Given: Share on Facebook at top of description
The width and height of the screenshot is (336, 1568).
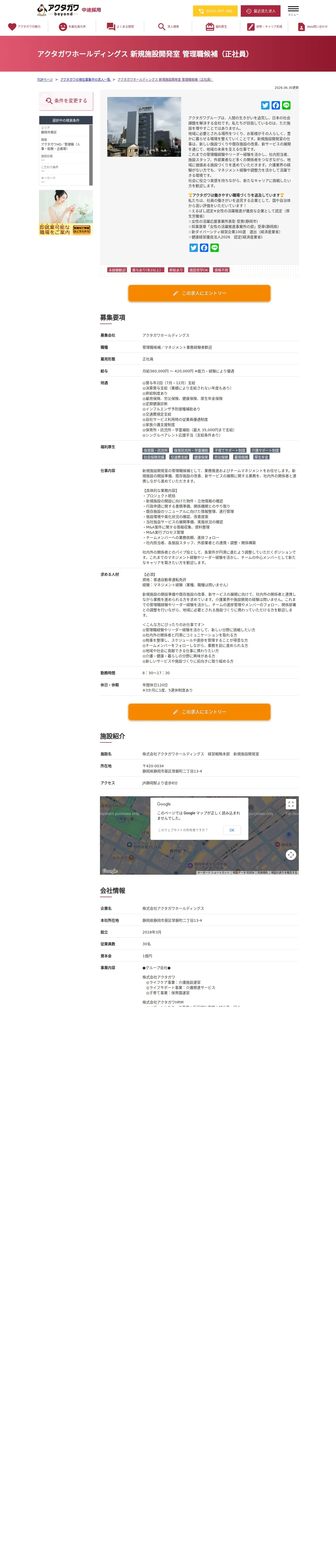Looking at the screenshot, I should pos(276,105).
